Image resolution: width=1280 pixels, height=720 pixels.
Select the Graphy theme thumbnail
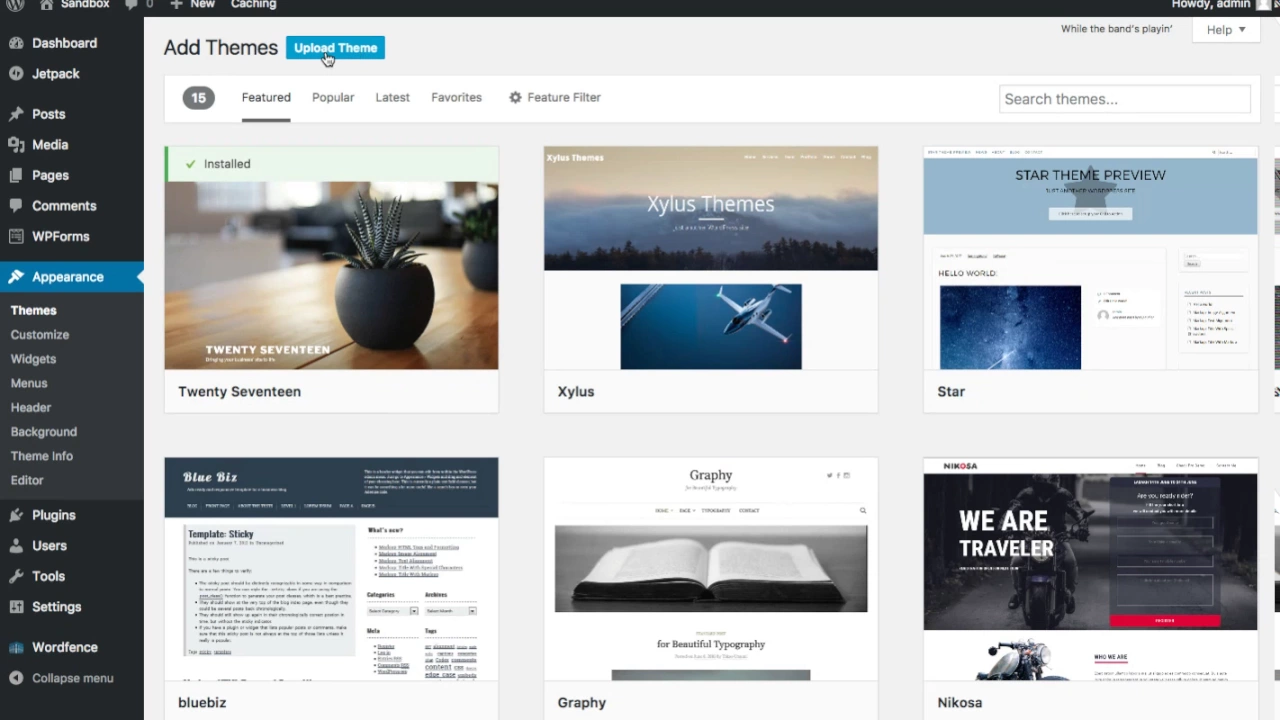click(x=711, y=569)
